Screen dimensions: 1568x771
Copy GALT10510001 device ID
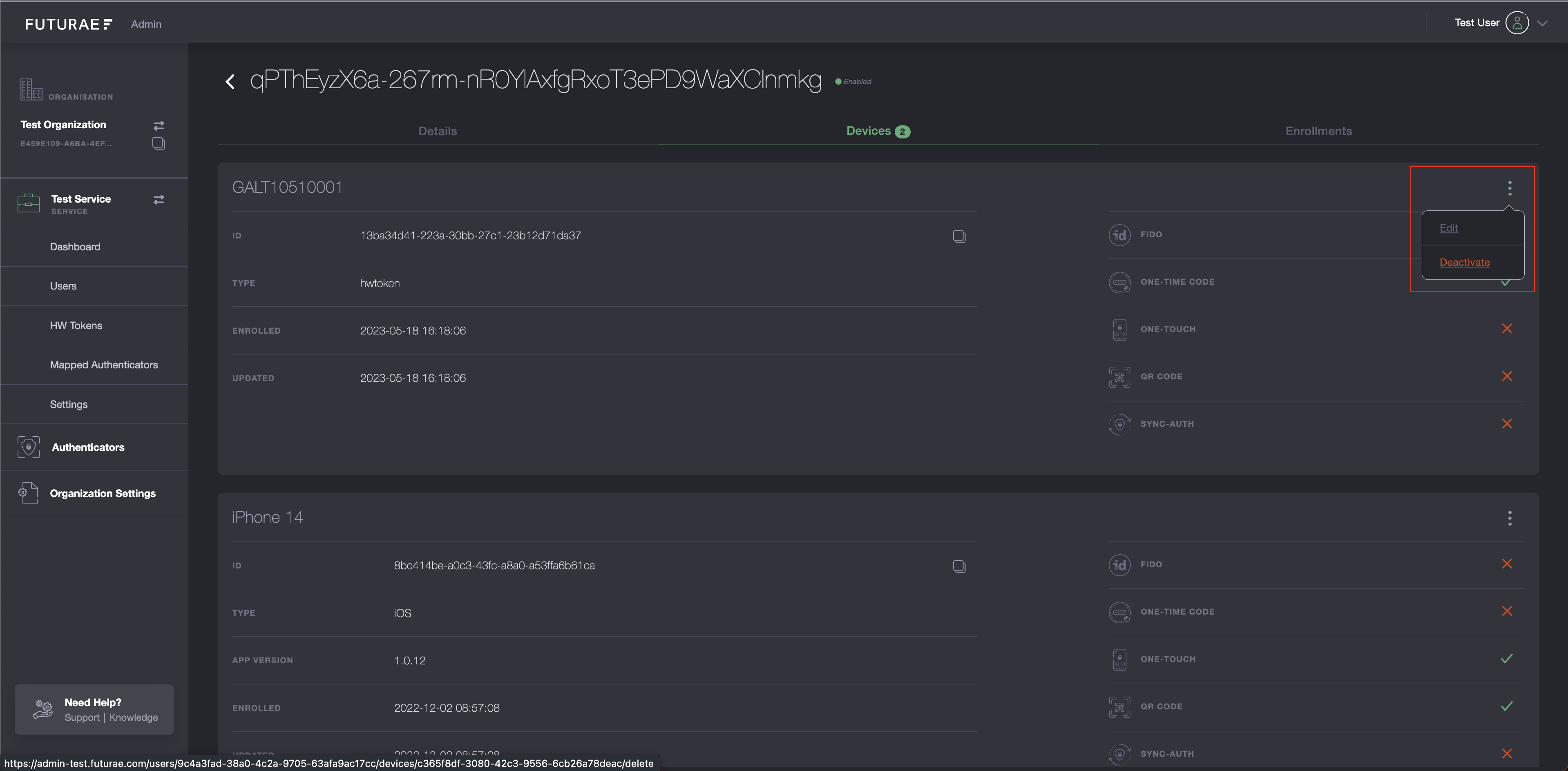pos(959,236)
